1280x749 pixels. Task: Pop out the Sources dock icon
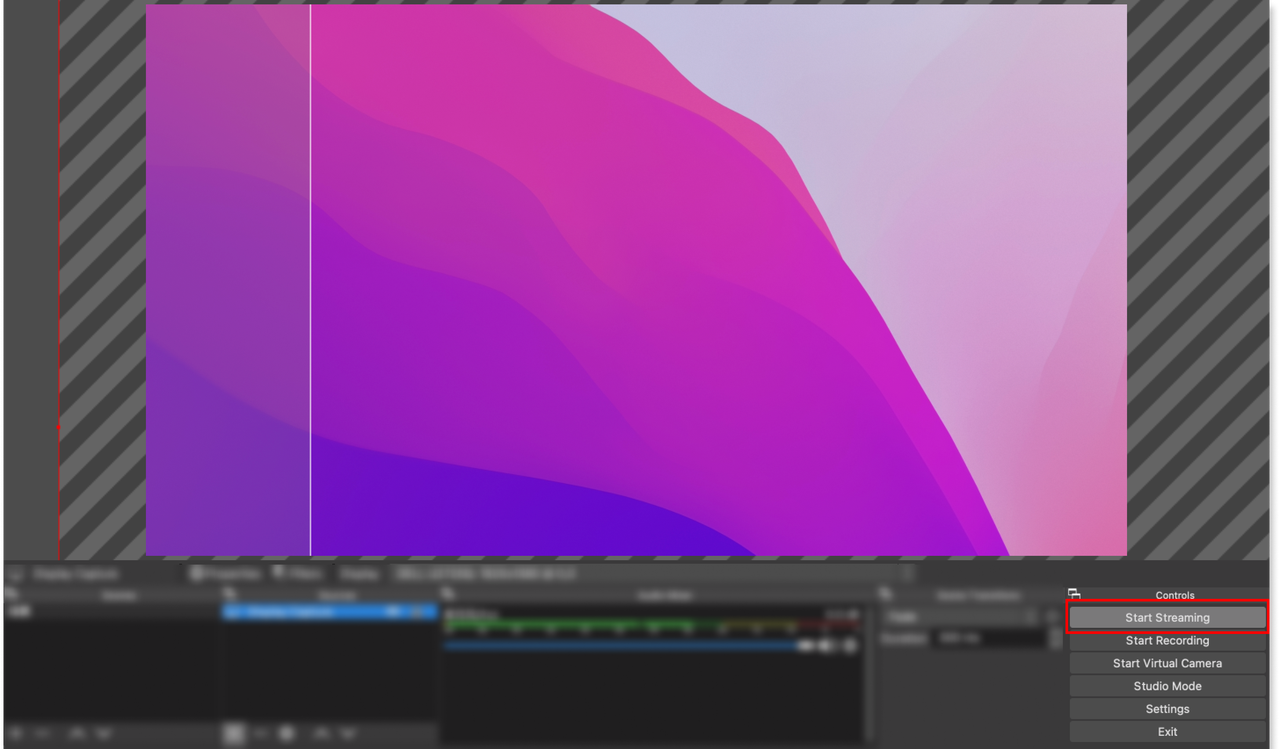pos(229,594)
